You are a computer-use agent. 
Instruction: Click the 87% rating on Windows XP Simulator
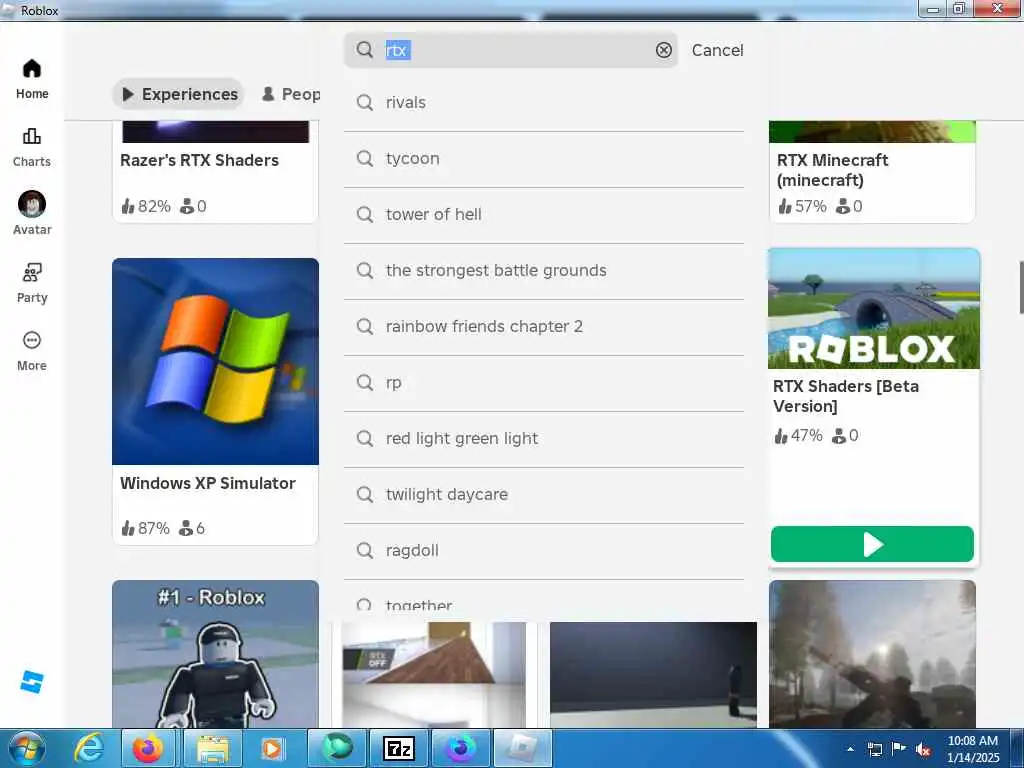[146, 528]
